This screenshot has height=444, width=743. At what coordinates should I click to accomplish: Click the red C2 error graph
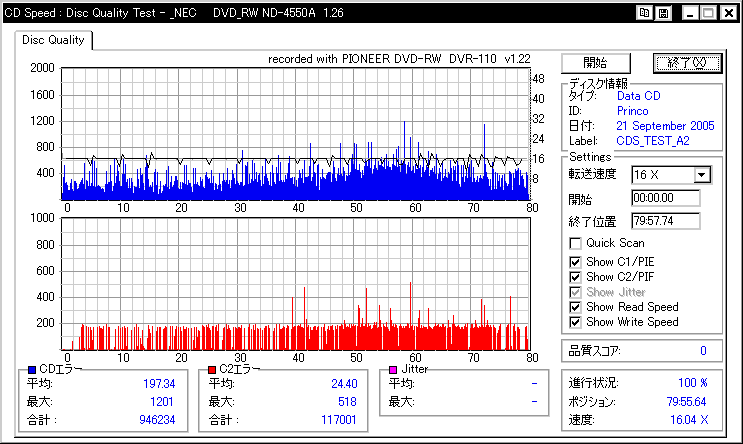(x=296, y=284)
